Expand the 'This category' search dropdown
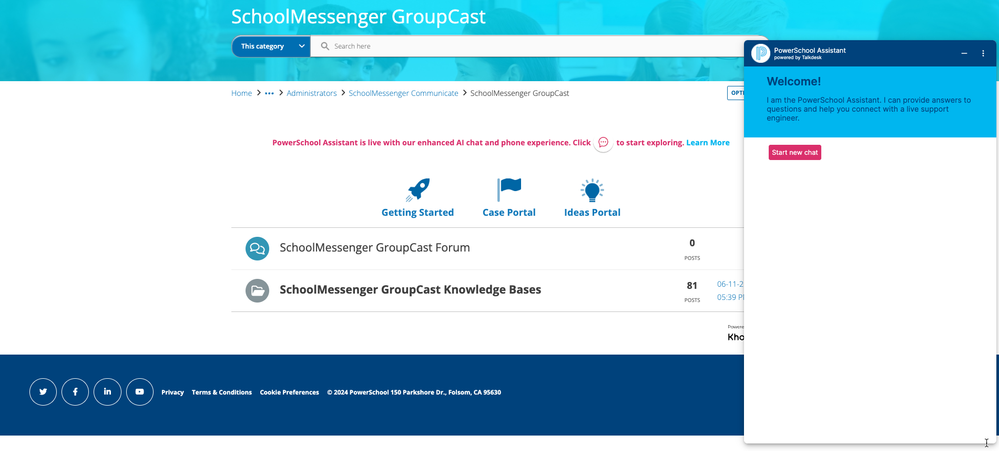The height and width of the screenshot is (451, 999). click(270, 46)
